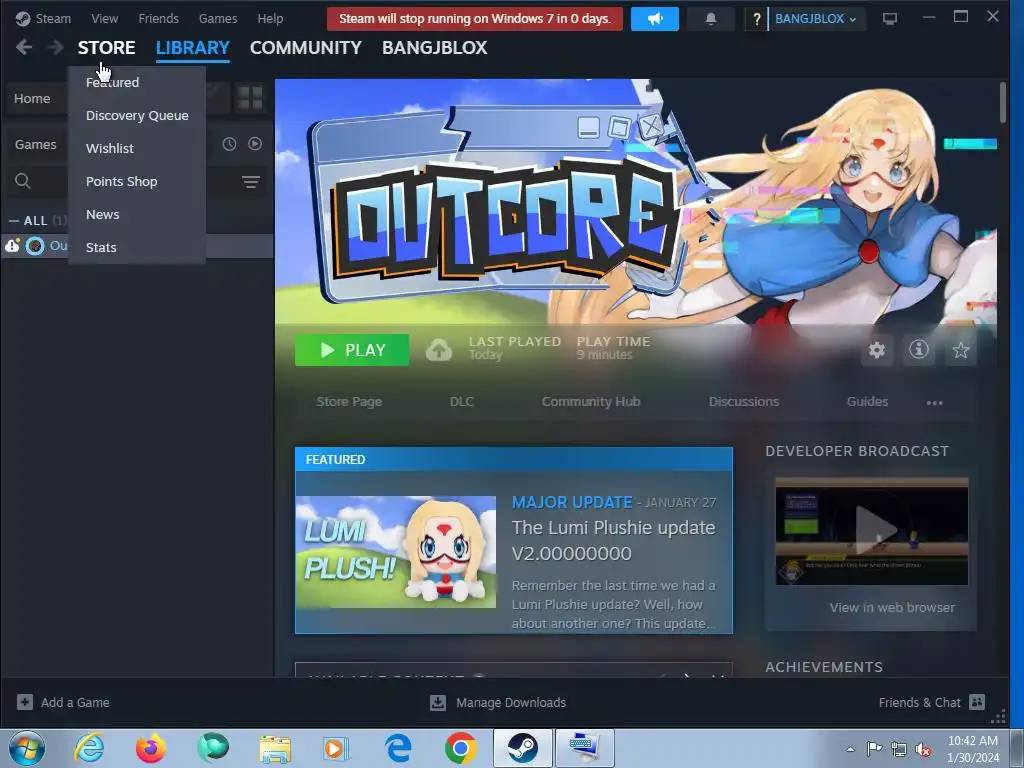Mark Outcore as favorite star
This screenshot has height=768, width=1024.
(961, 350)
